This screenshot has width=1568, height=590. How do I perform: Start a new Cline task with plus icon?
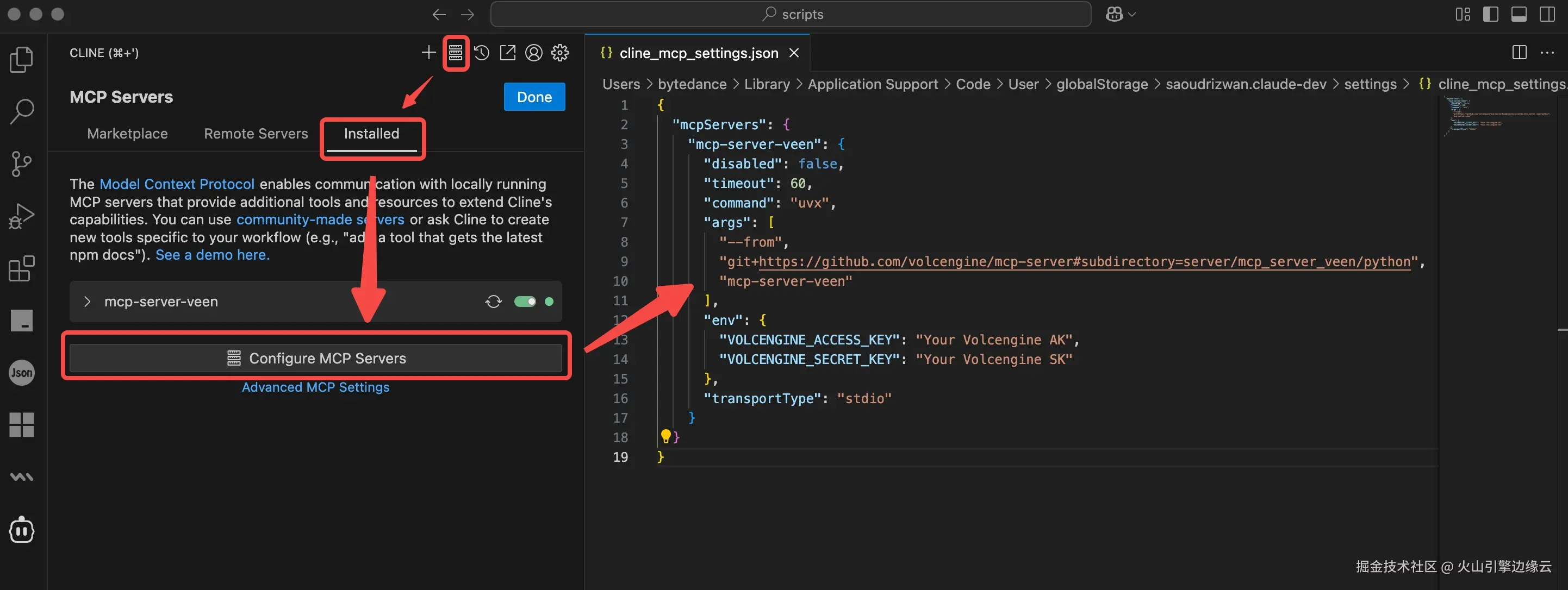(x=428, y=53)
